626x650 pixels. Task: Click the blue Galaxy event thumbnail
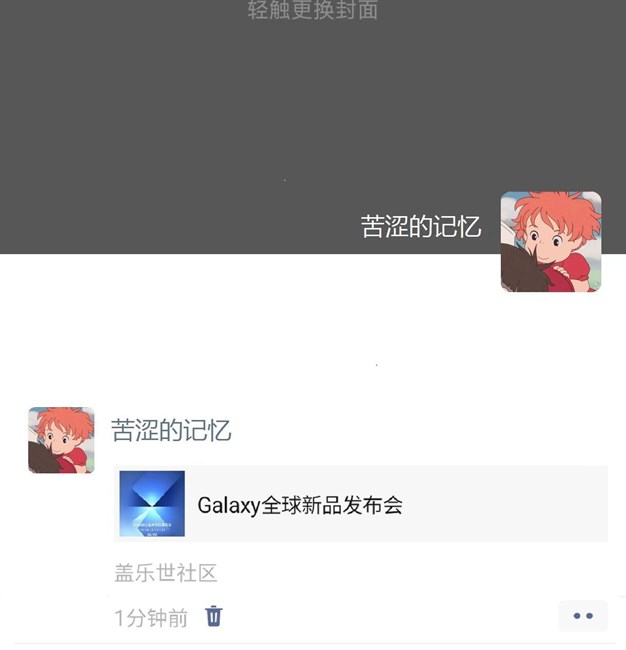(x=152, y=504)
